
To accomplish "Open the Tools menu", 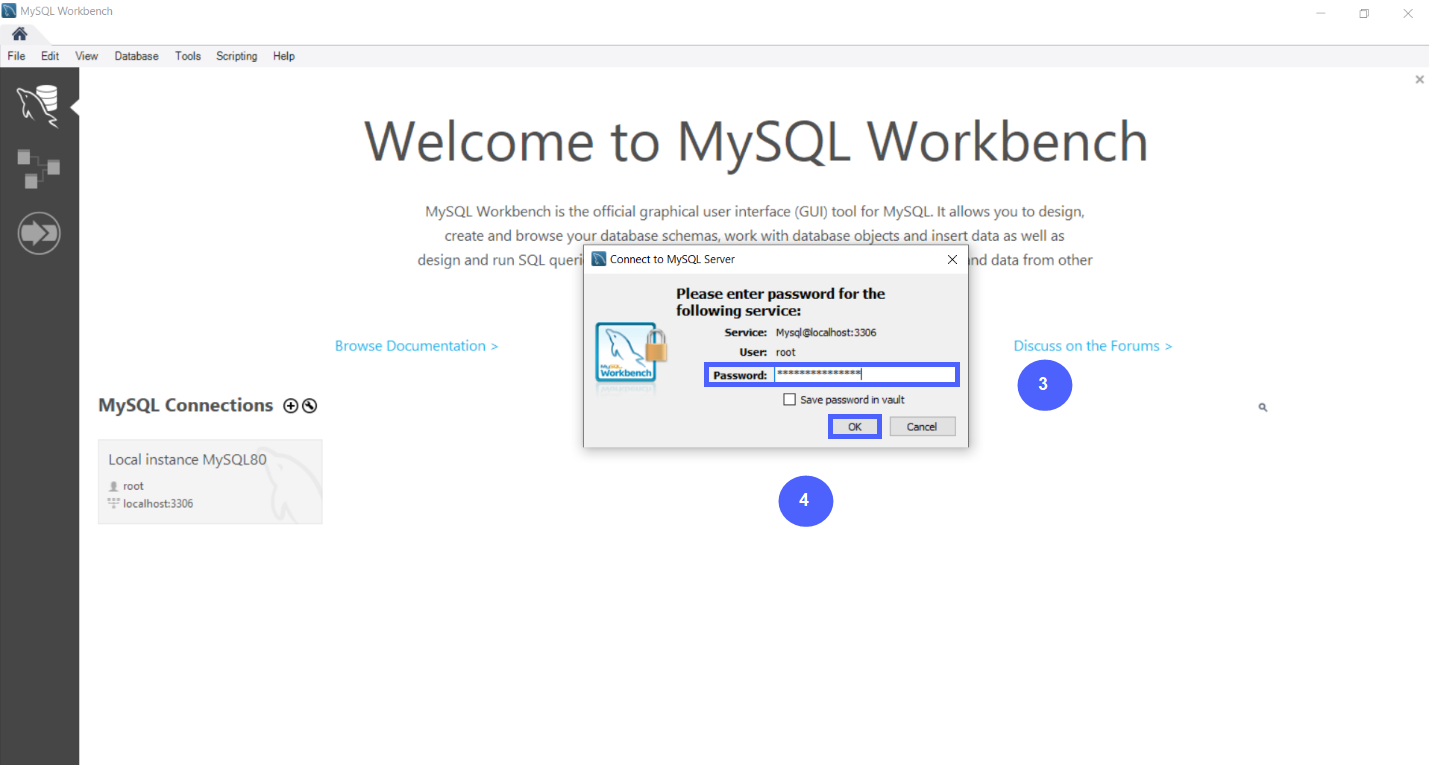I will click(x=188, y=56).
